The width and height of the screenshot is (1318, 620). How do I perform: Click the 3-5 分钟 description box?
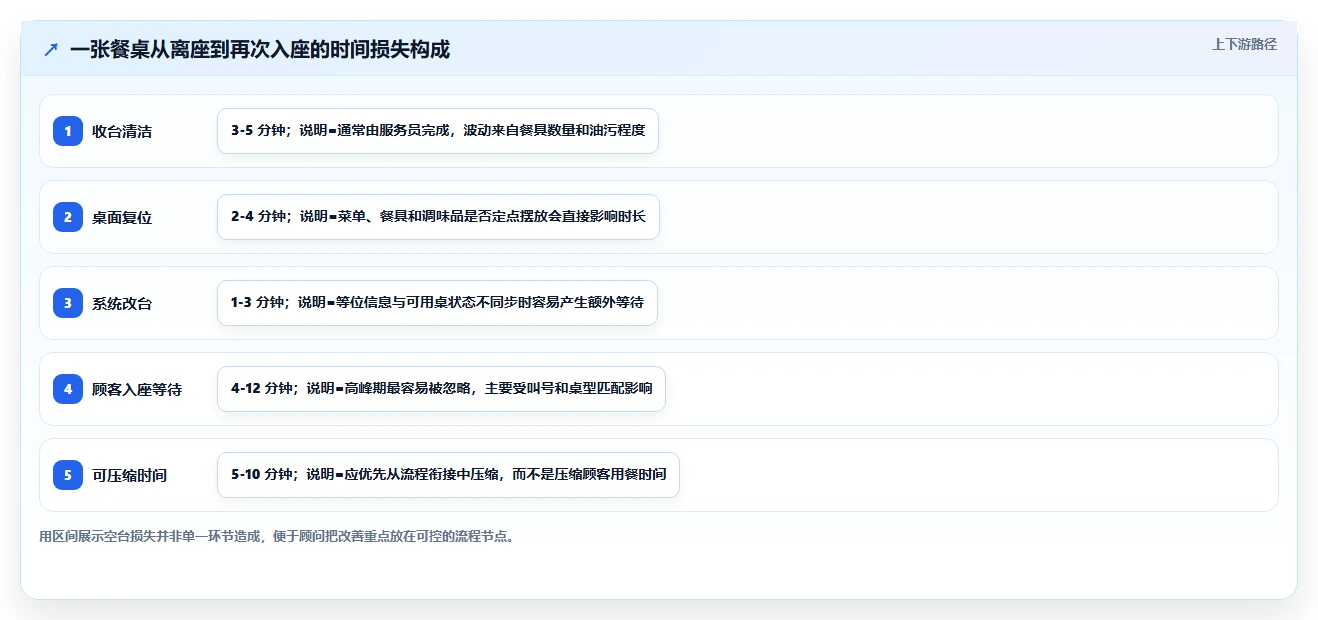[x=438, y=131]
